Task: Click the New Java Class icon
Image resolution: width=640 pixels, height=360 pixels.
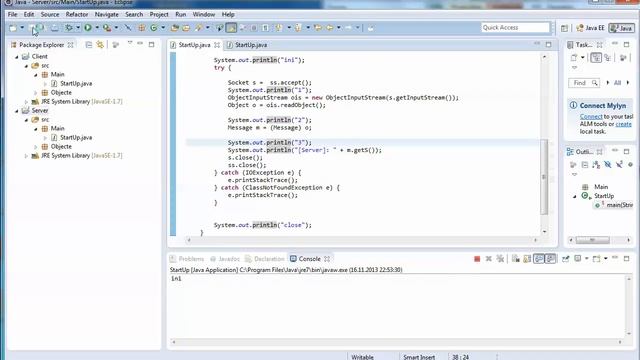Action: 154,28
